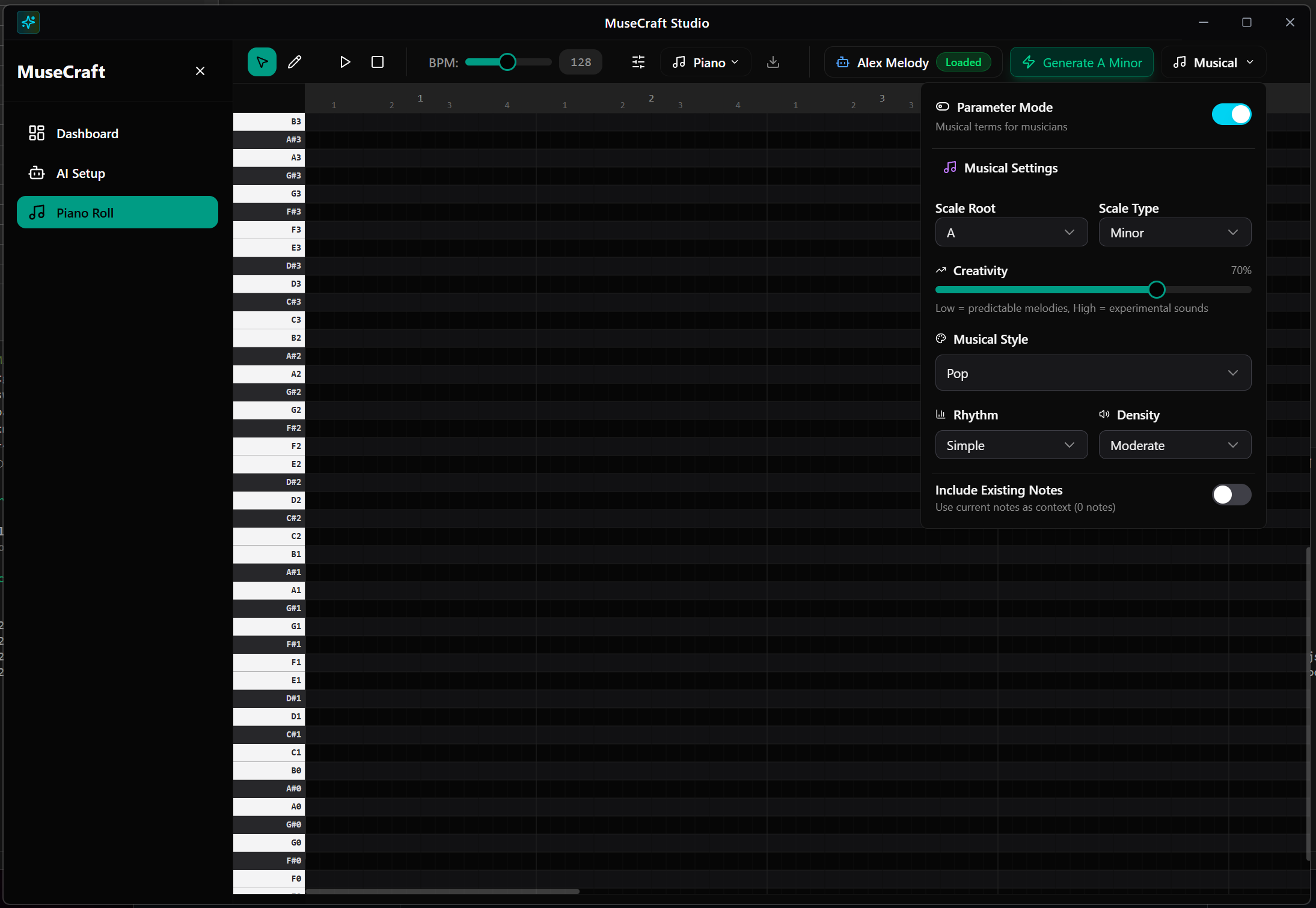Click the C3 piano key
Screen dimensions: 1316x908
click(x=269, y=320)
